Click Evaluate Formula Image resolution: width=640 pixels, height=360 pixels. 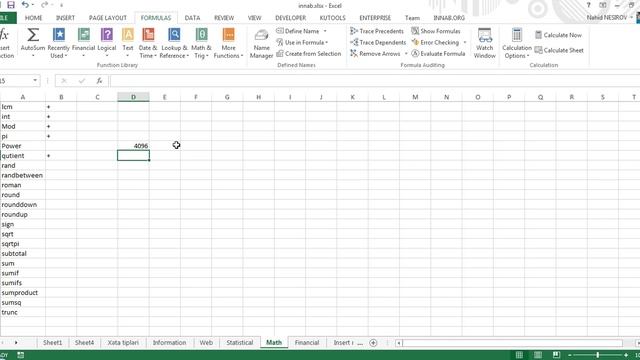click(438, 53)
